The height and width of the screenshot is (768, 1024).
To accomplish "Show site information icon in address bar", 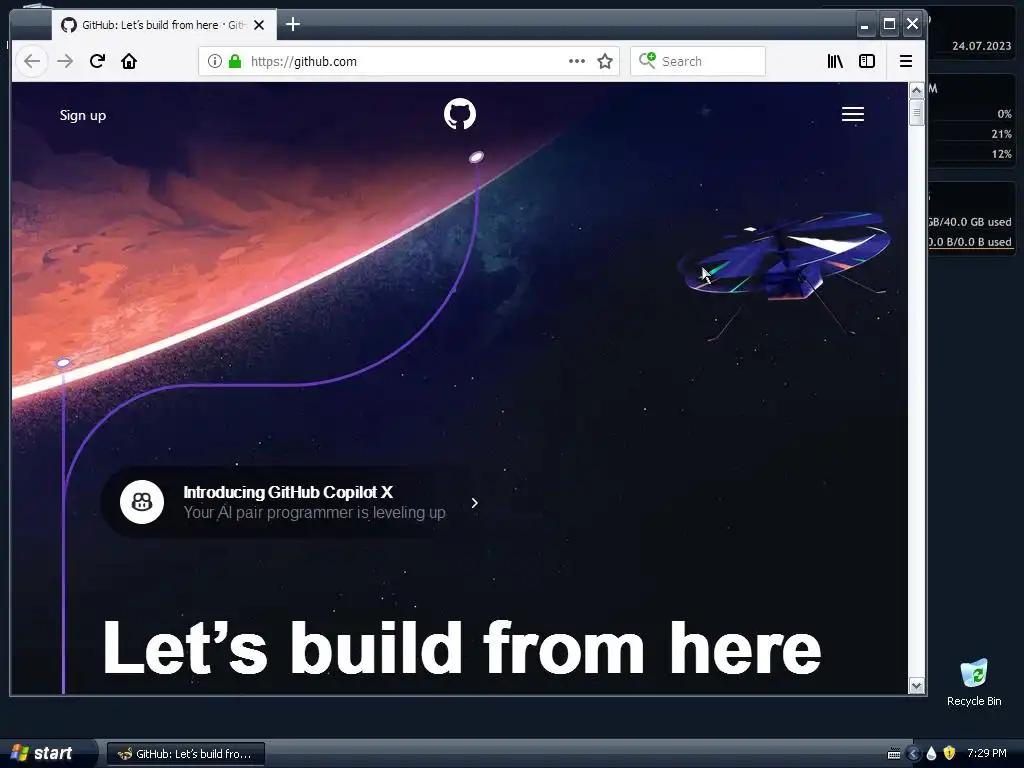I will (x=214, y=61).
